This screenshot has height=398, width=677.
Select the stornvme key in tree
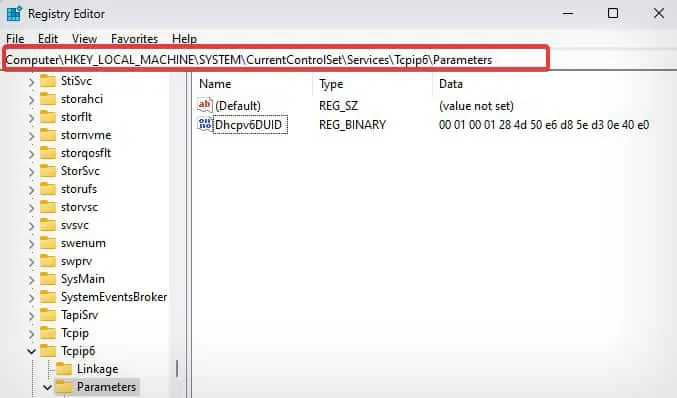click(x=86, y=135)
